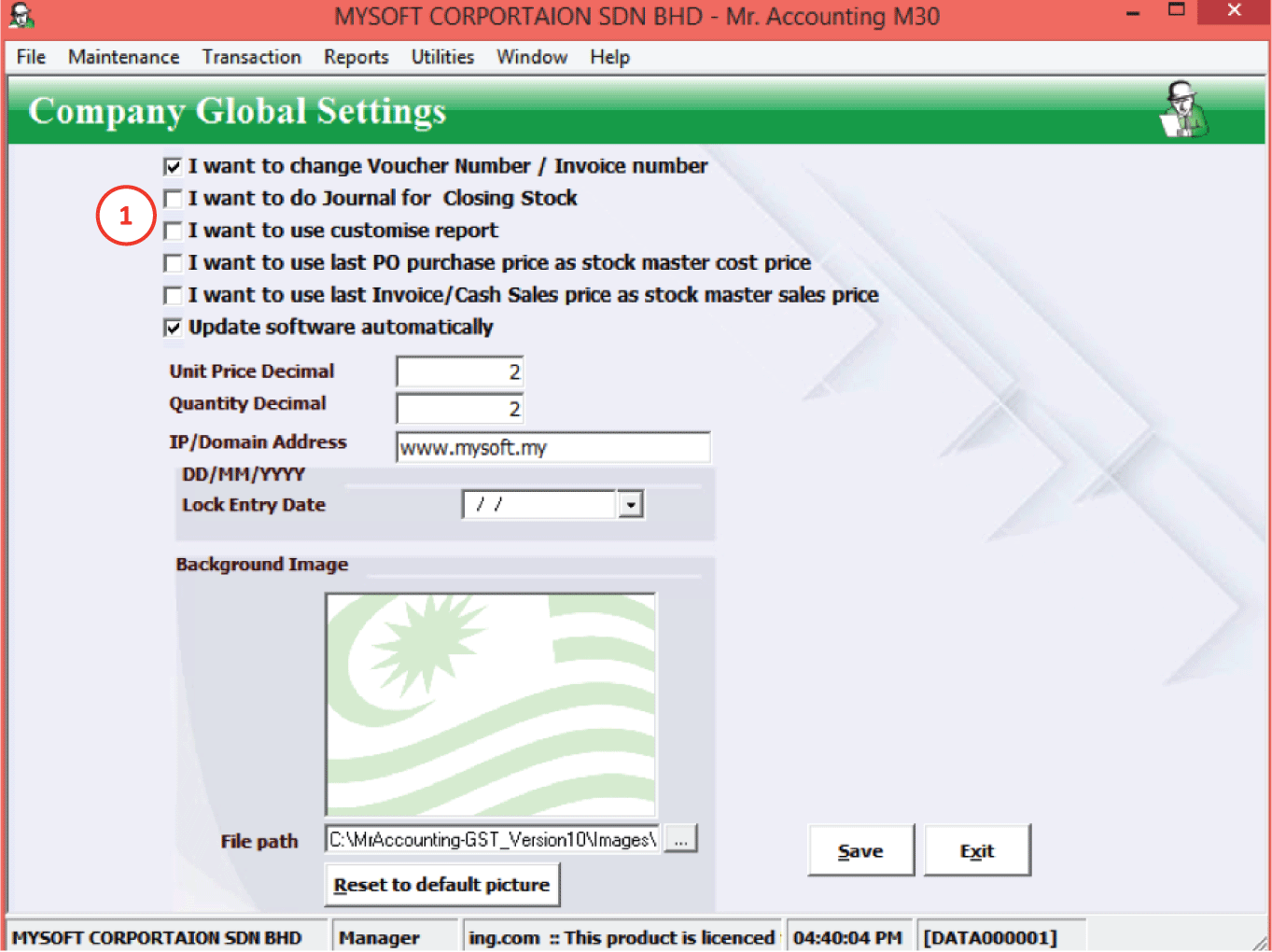Viewport: 1272px width, 952px height.
Task: Toggle Update software automatically checkbox
Action: (x=173, y=328)
